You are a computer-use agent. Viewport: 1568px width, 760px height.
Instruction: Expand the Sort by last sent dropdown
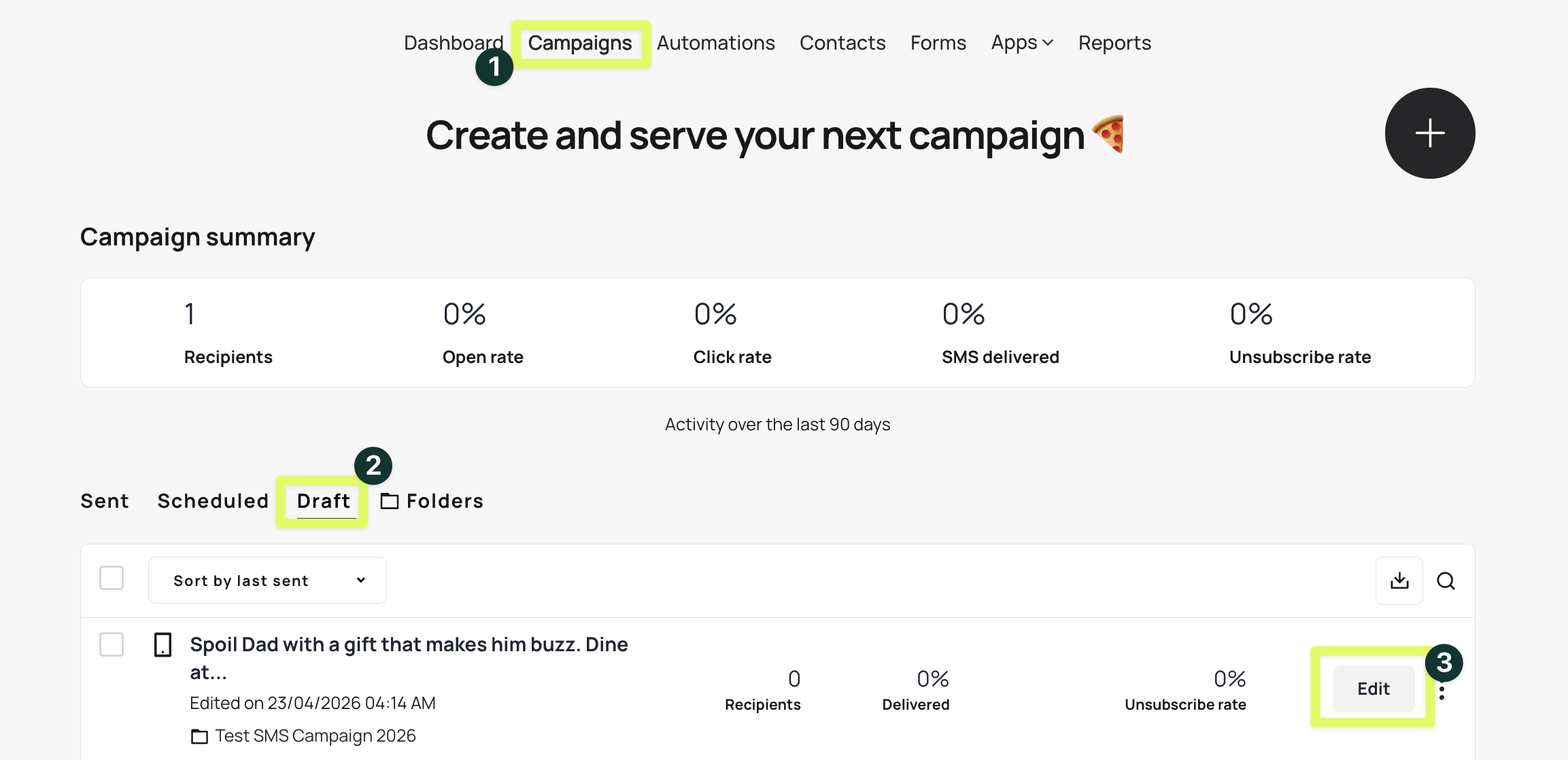click(x=267, y=581)
